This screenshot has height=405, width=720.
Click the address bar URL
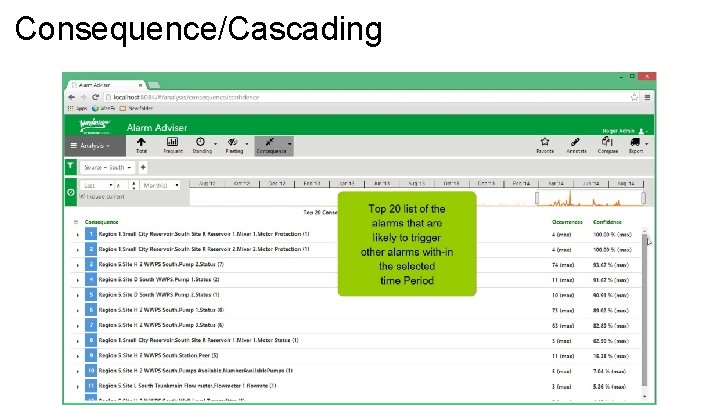[186, 97]
